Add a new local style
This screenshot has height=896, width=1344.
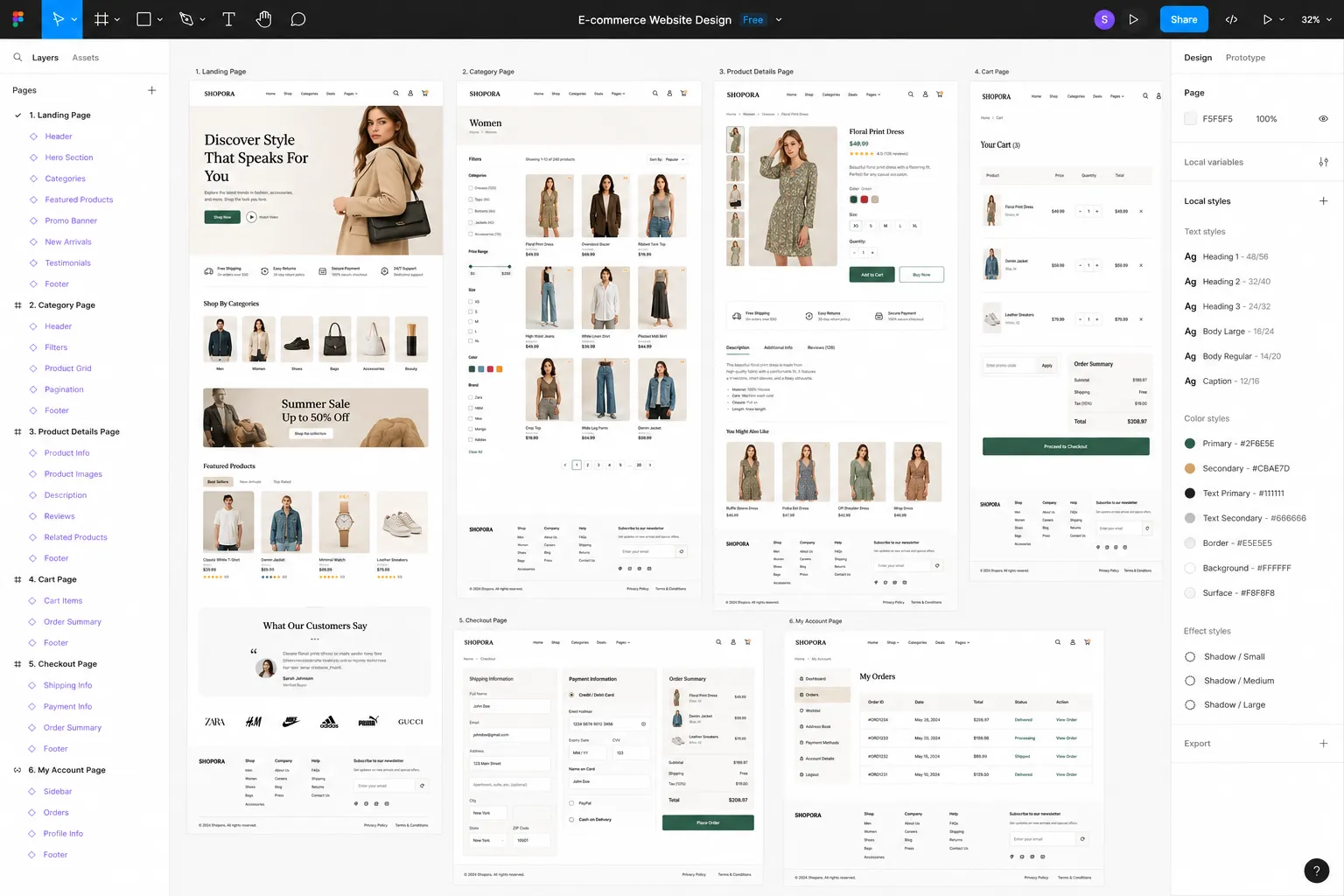1323,201
